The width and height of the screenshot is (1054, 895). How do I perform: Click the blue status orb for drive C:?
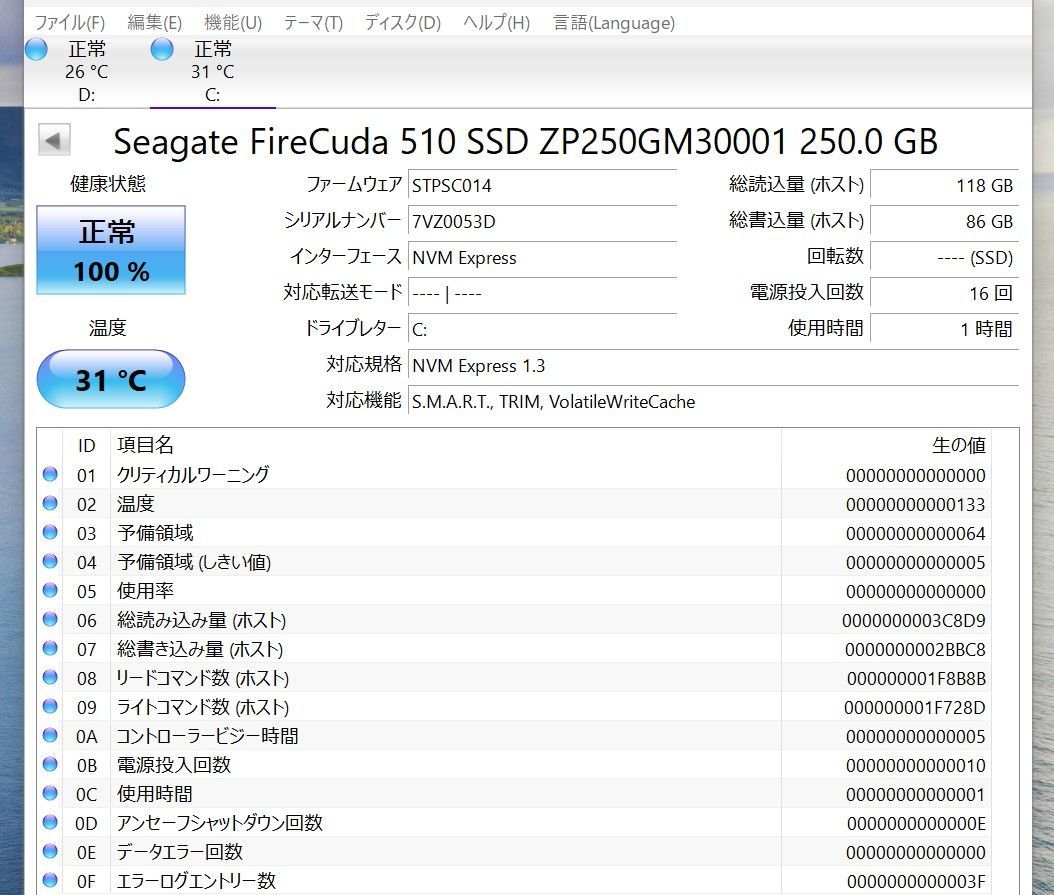pyautogui.click(x=162, y=49)
